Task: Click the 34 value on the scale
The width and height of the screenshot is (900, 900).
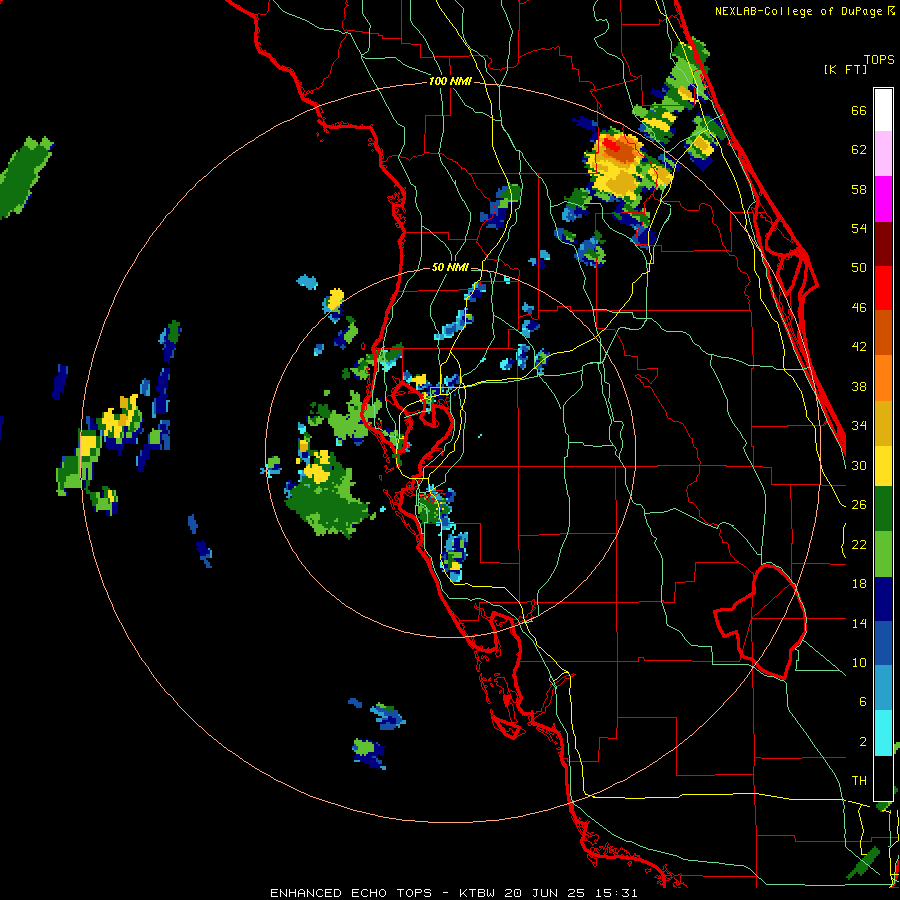Action: point(859,426)
